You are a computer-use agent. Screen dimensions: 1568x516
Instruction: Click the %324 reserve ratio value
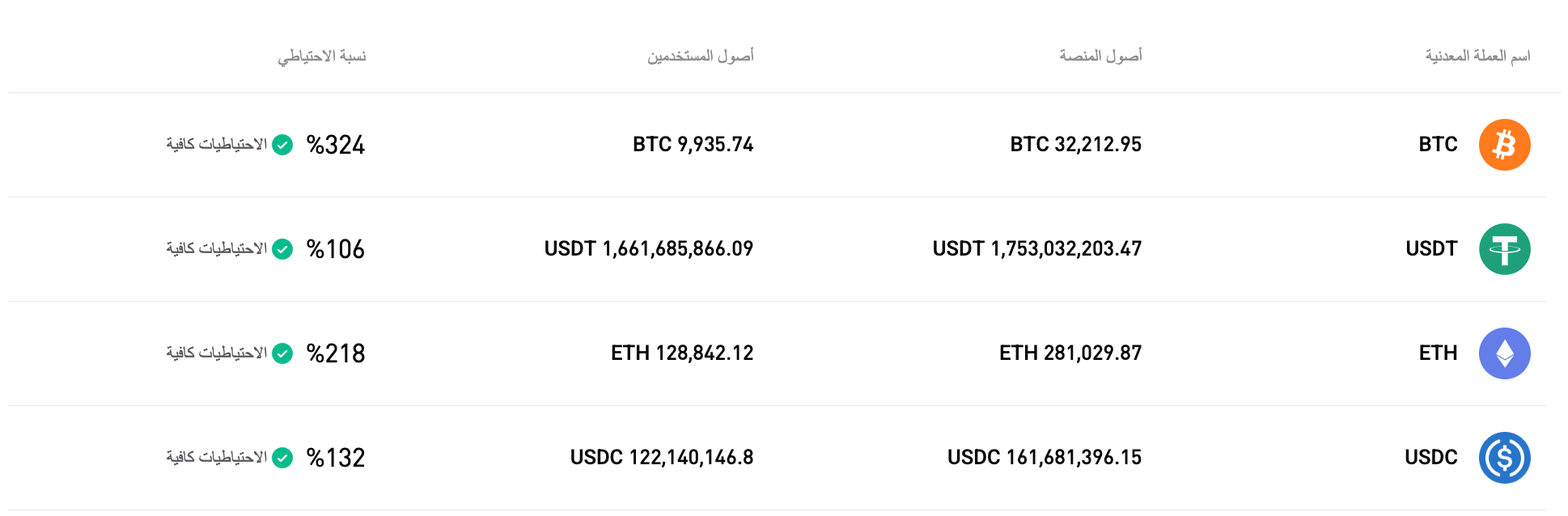(x=335, y=146)
